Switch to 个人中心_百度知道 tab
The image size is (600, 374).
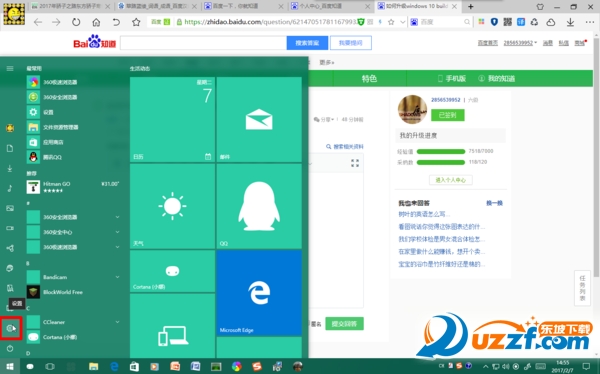coord(331,6)
